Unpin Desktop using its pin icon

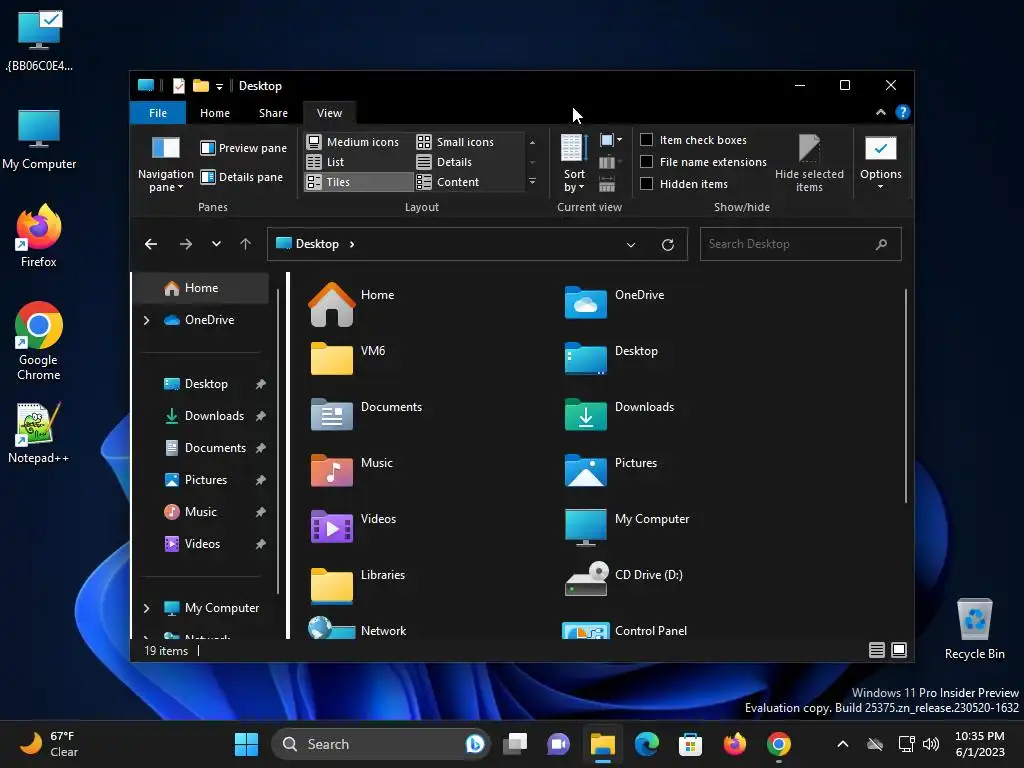coord(261,384)
